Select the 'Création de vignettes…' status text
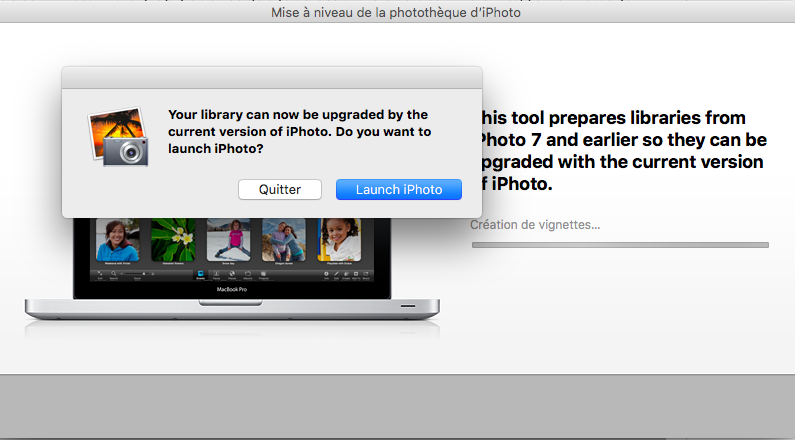The width and height of the screenshot is (795, 440). [x=535, y=225]
